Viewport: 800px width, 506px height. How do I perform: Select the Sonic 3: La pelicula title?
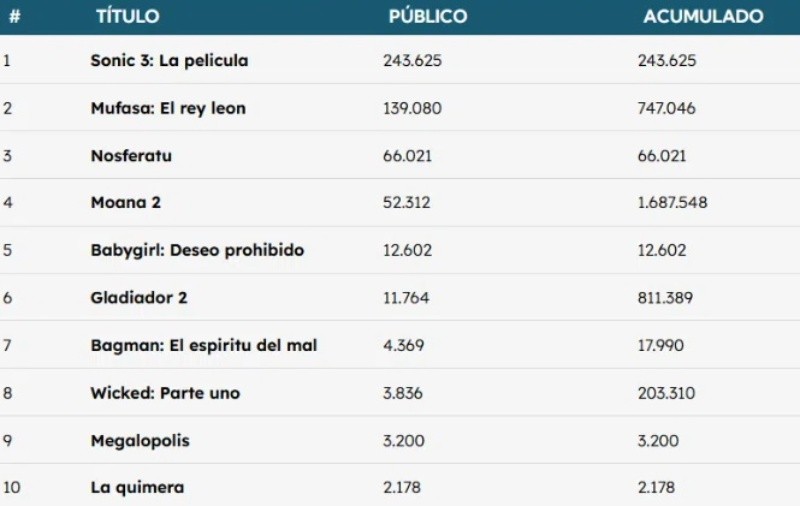point(169,60)
